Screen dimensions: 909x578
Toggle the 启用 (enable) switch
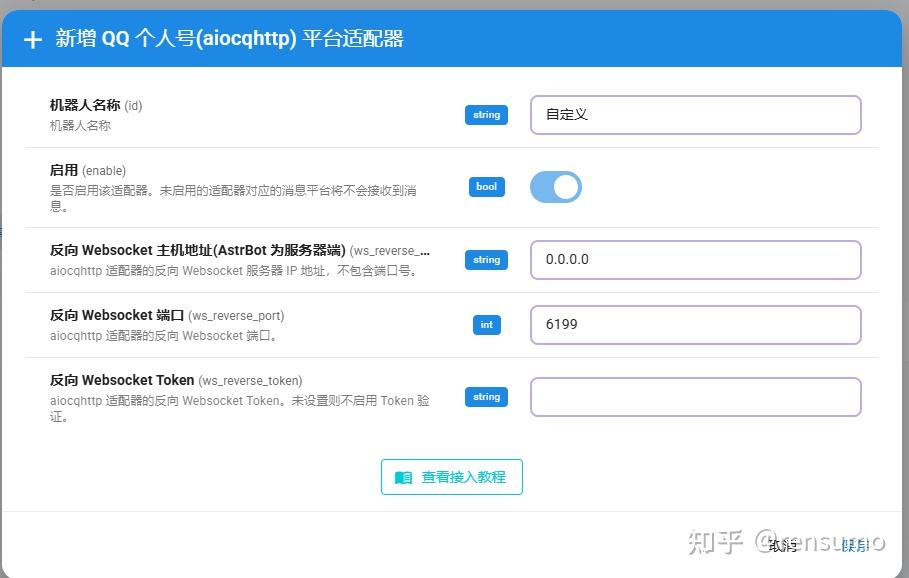click(555, 187)
